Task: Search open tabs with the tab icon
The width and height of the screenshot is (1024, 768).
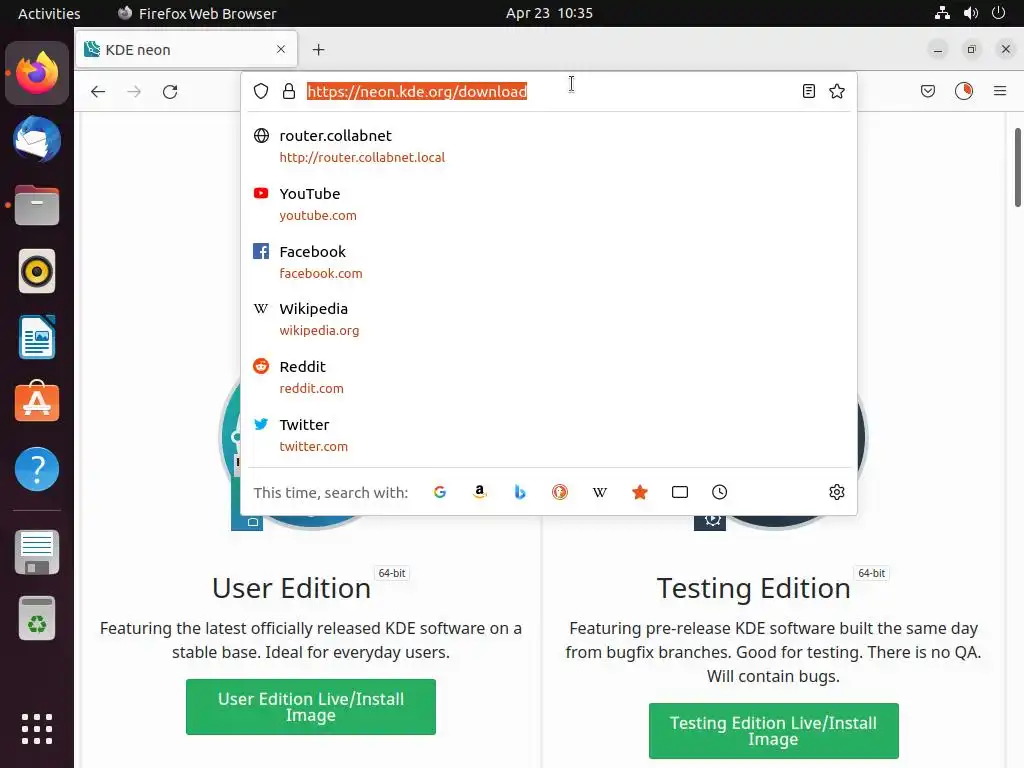Action: (x=680, y=492)
